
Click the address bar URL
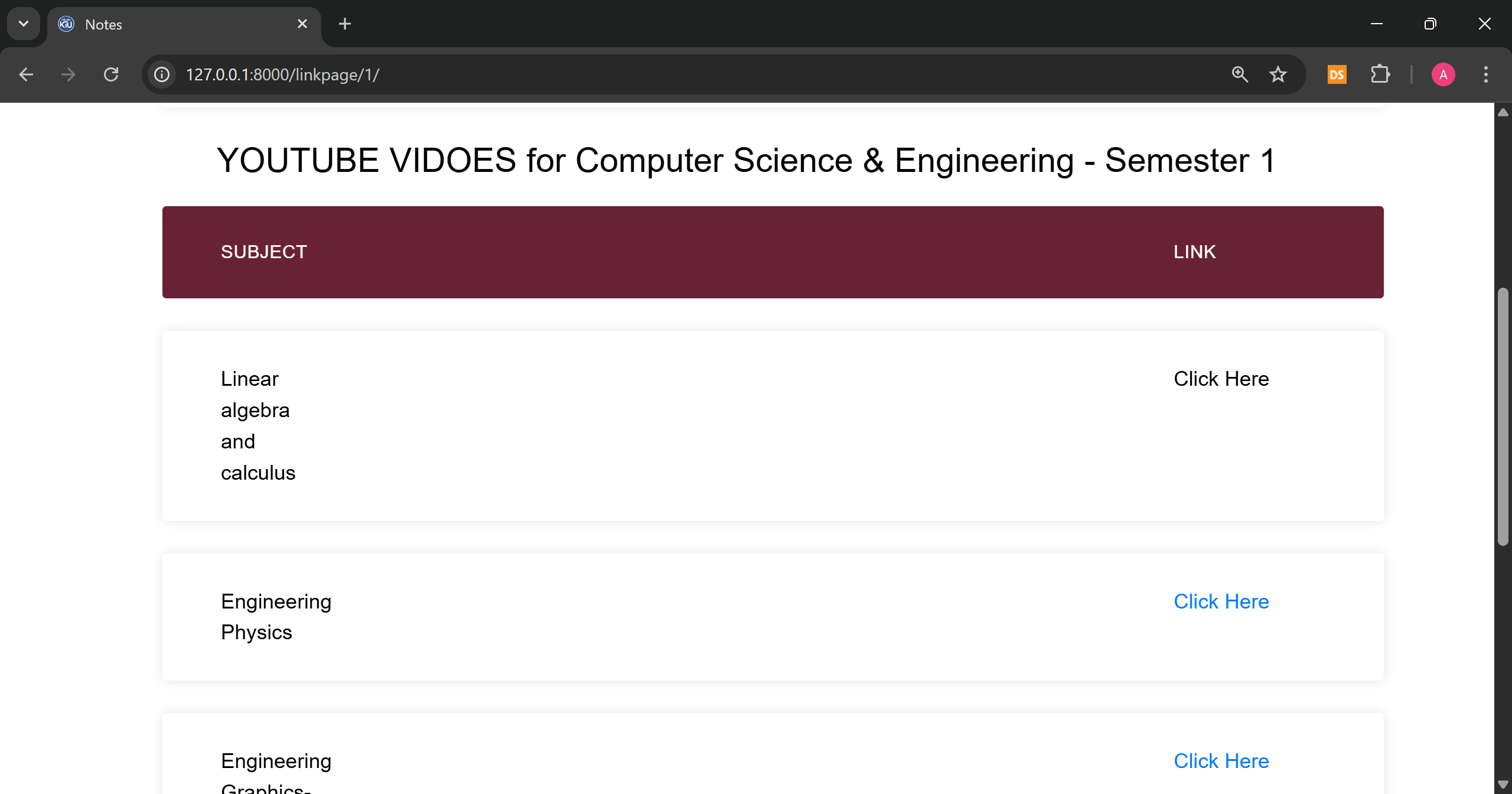[282, 75]
